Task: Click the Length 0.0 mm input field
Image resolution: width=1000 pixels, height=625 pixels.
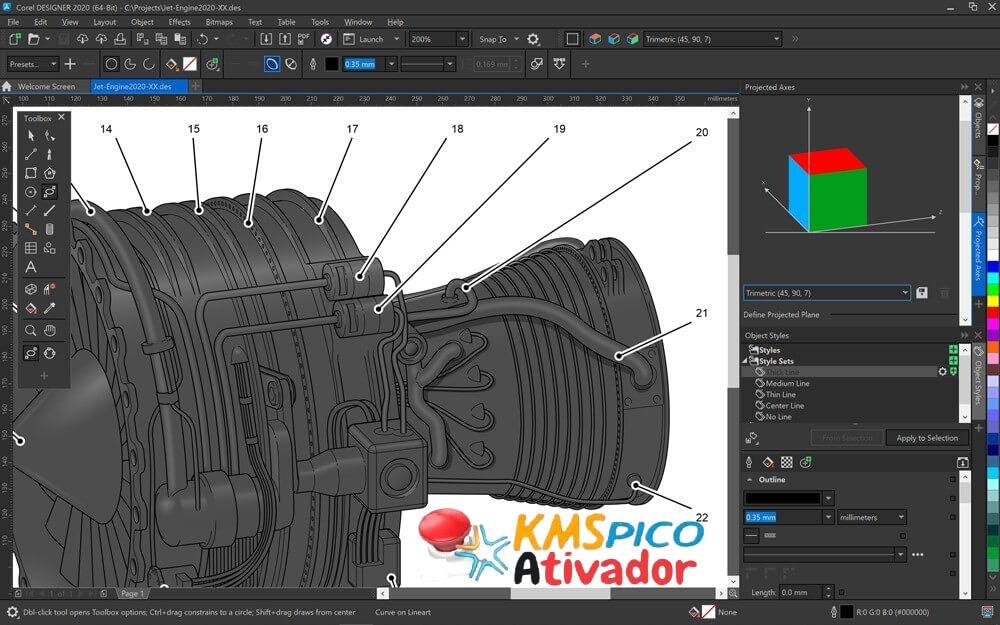Action: [801, 592]
